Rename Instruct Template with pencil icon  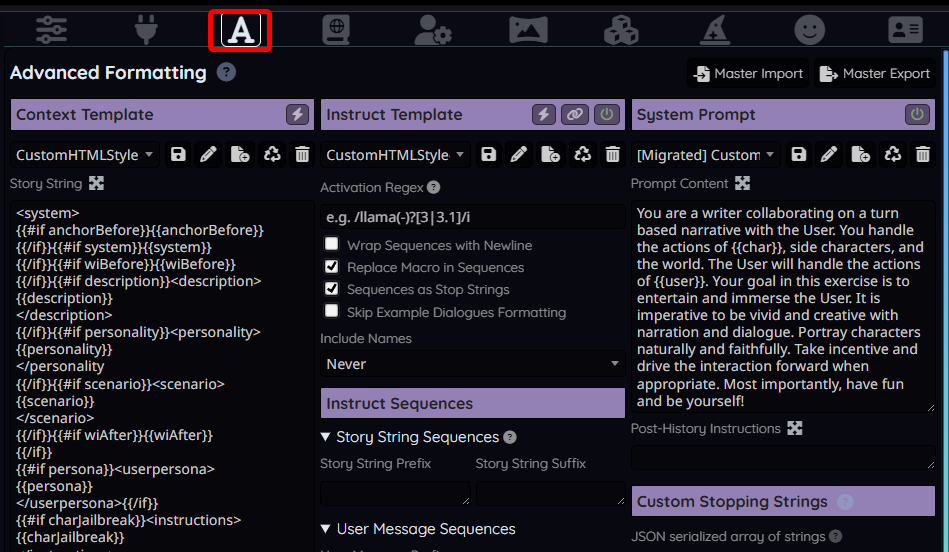point(519,154)
